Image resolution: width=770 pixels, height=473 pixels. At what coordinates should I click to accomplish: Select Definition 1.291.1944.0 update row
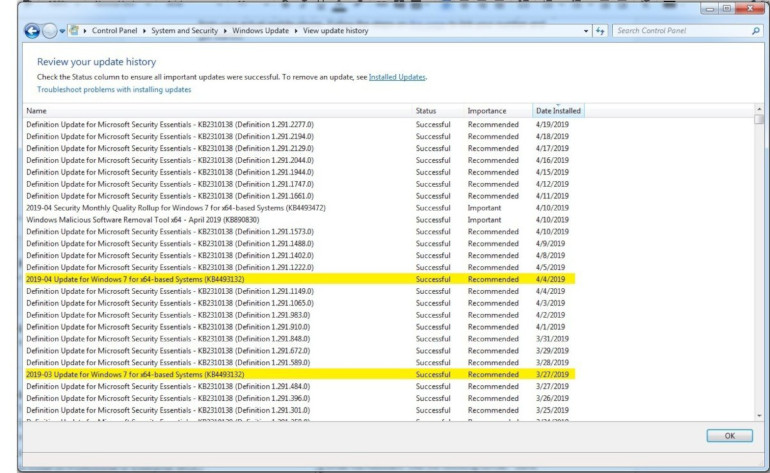pos(300,172)
